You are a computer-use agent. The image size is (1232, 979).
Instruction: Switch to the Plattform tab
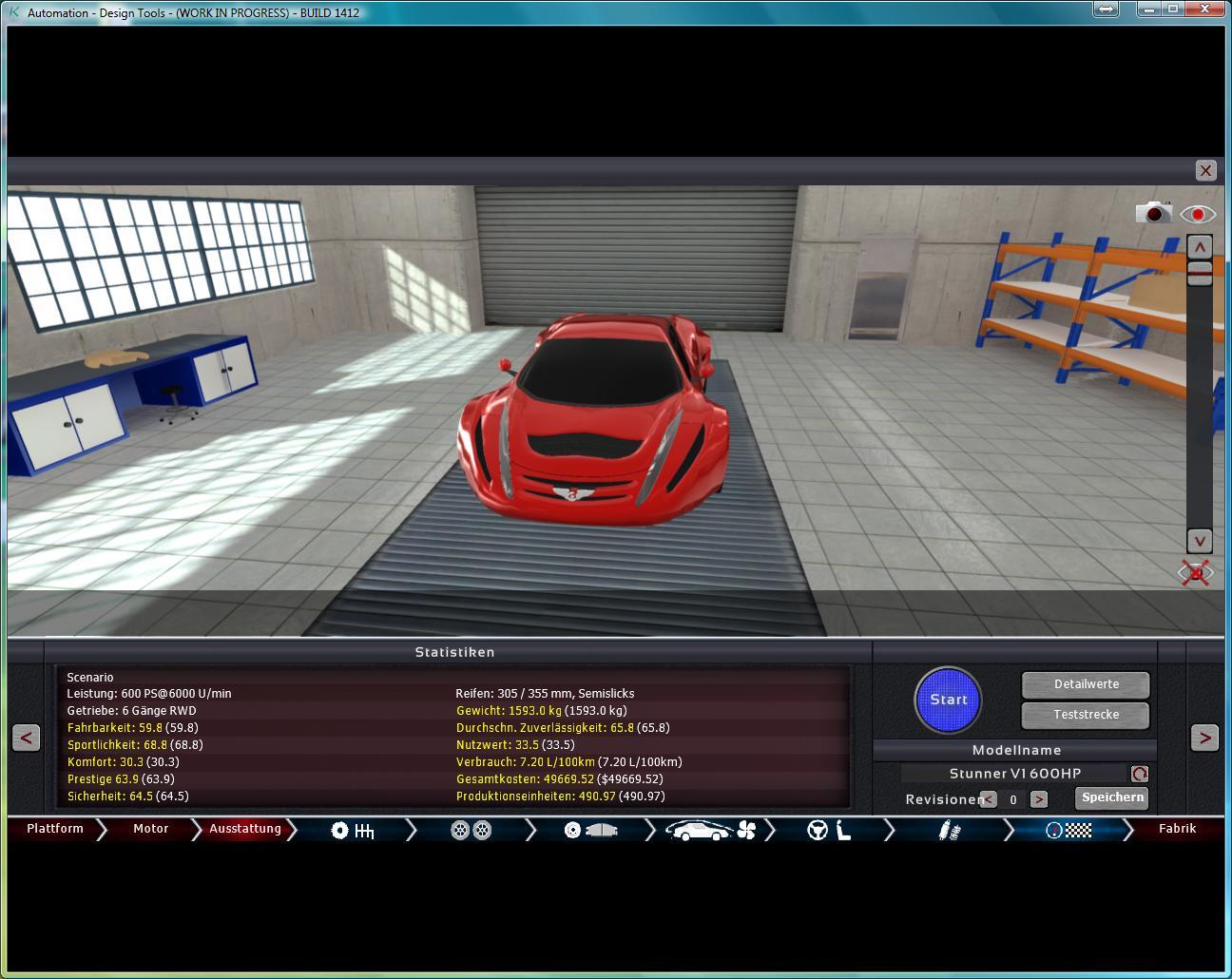tap(55, 829)
